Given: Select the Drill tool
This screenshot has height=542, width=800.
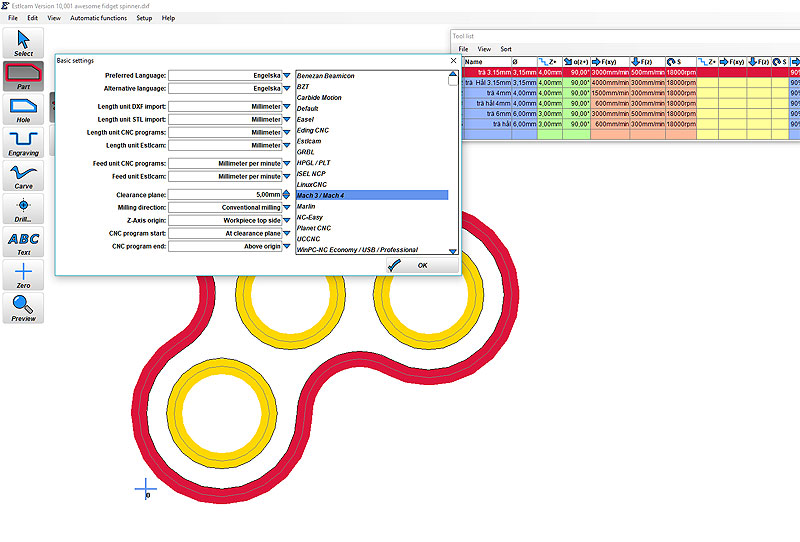Looking at the screenshot, I should [24, 208].
